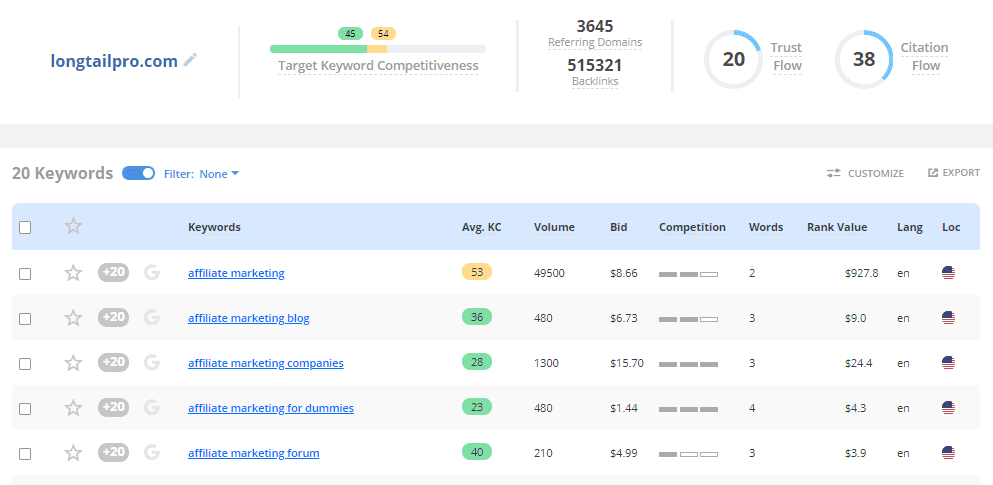This screenshot has height=485, width=993.
Task: Sort by the Volume column header
Action: [554, 227]
